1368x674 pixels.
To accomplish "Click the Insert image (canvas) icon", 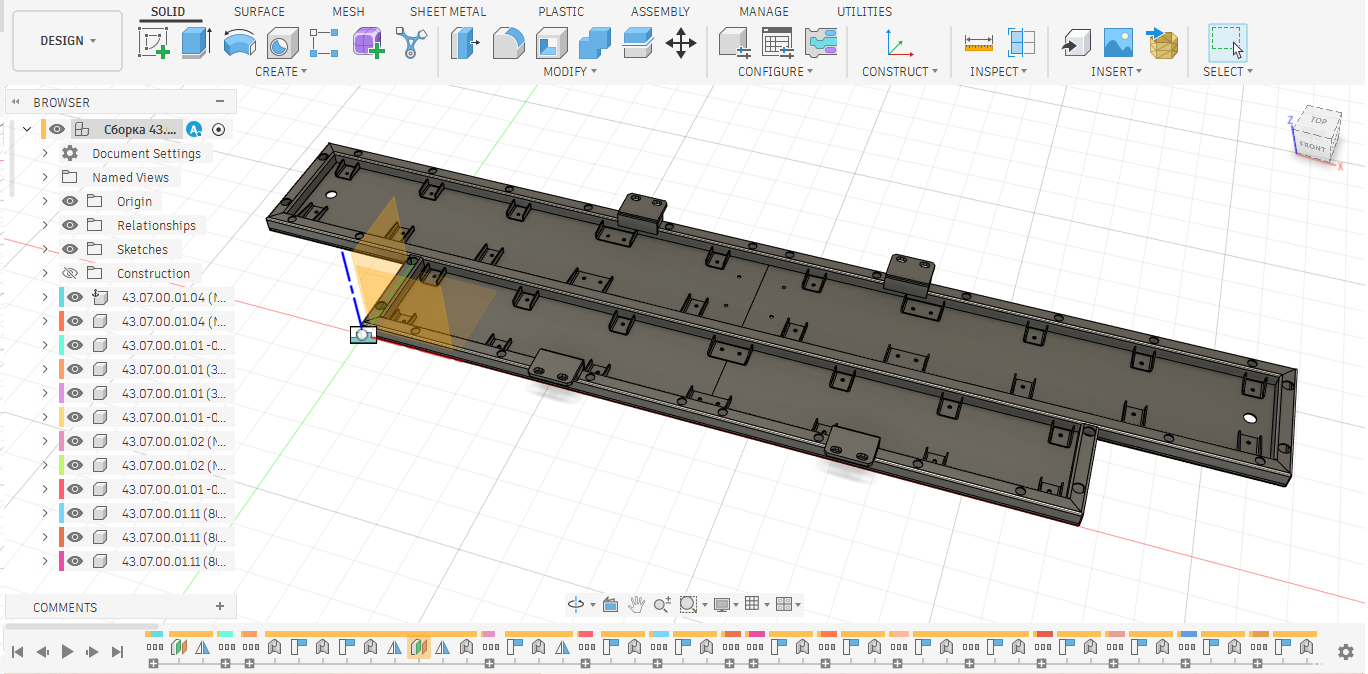I will 1118,42.
